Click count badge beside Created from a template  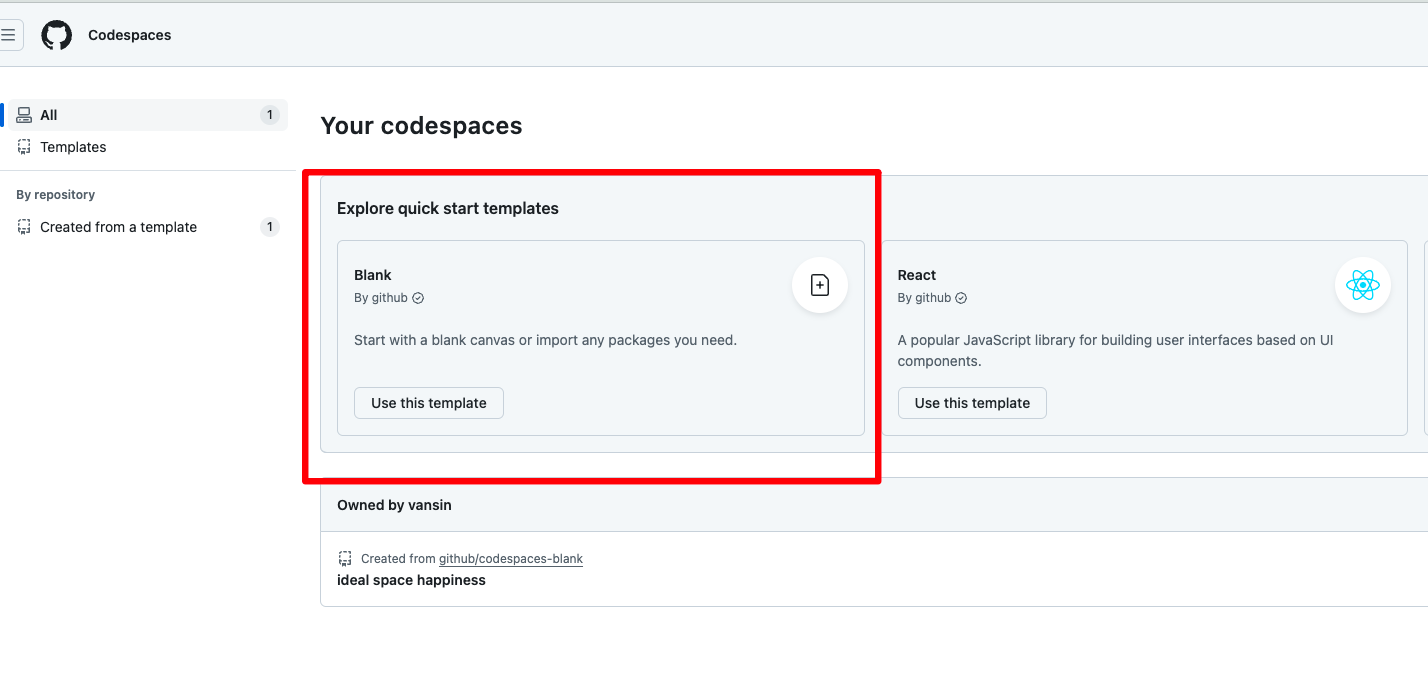click(x=269, y=227)
